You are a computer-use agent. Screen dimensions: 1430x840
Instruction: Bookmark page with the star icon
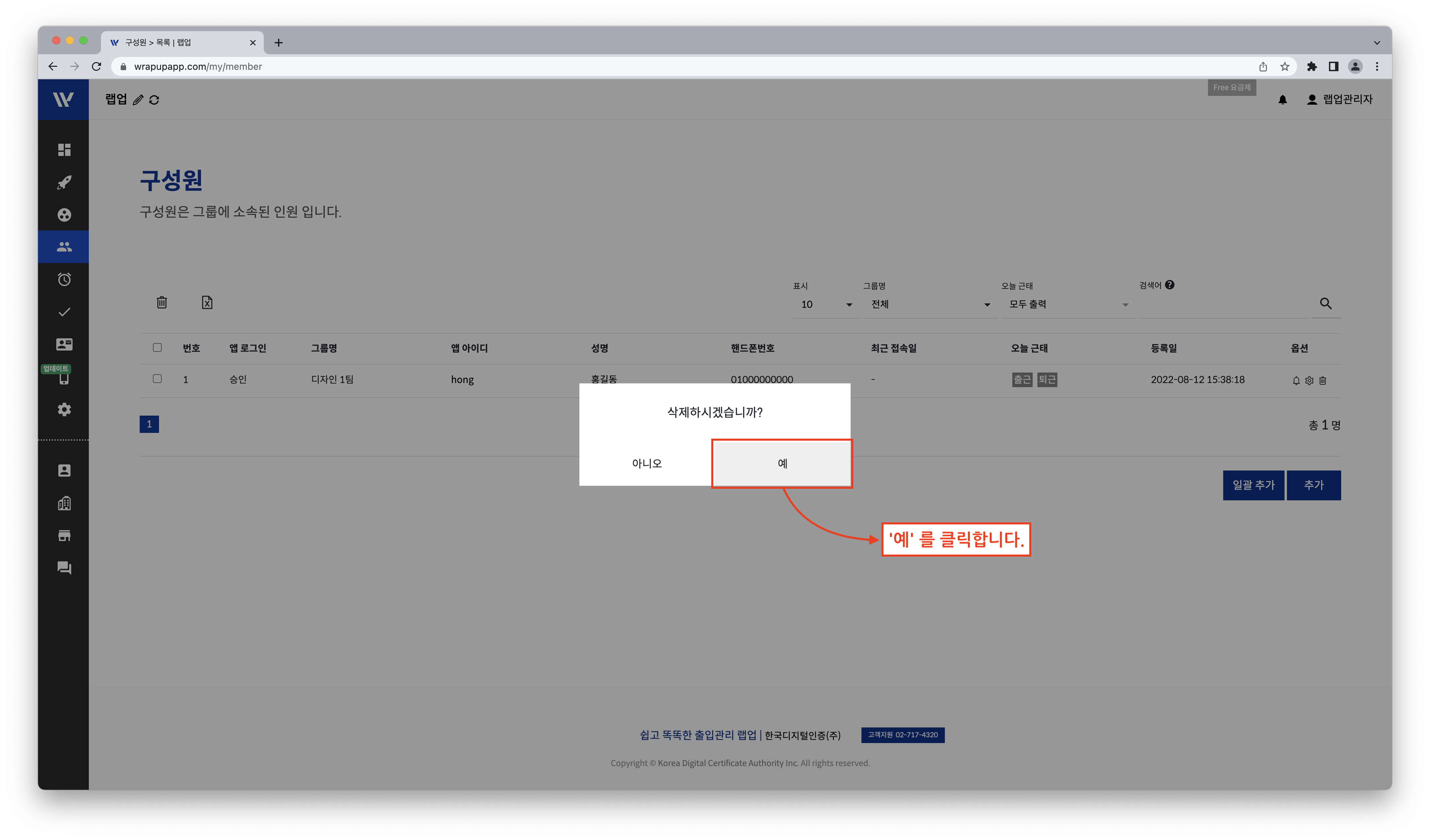[x=1285, y=66]
